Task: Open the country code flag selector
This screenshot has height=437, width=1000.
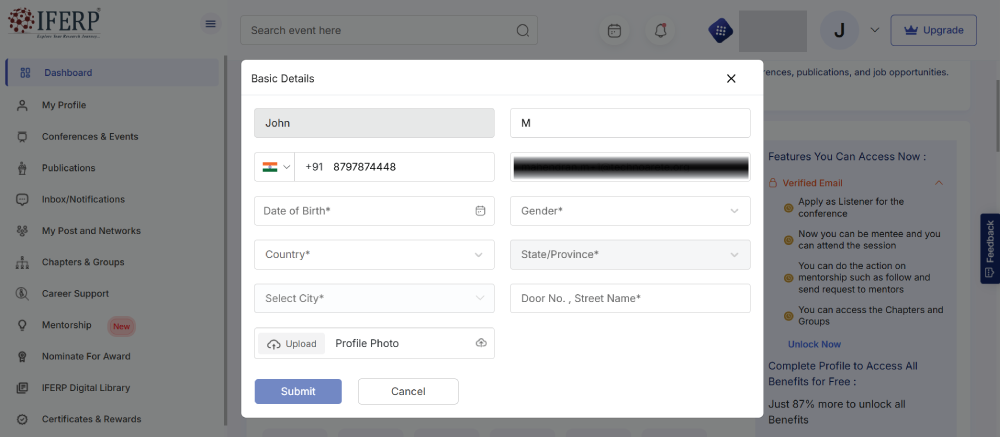Action: 275,167
